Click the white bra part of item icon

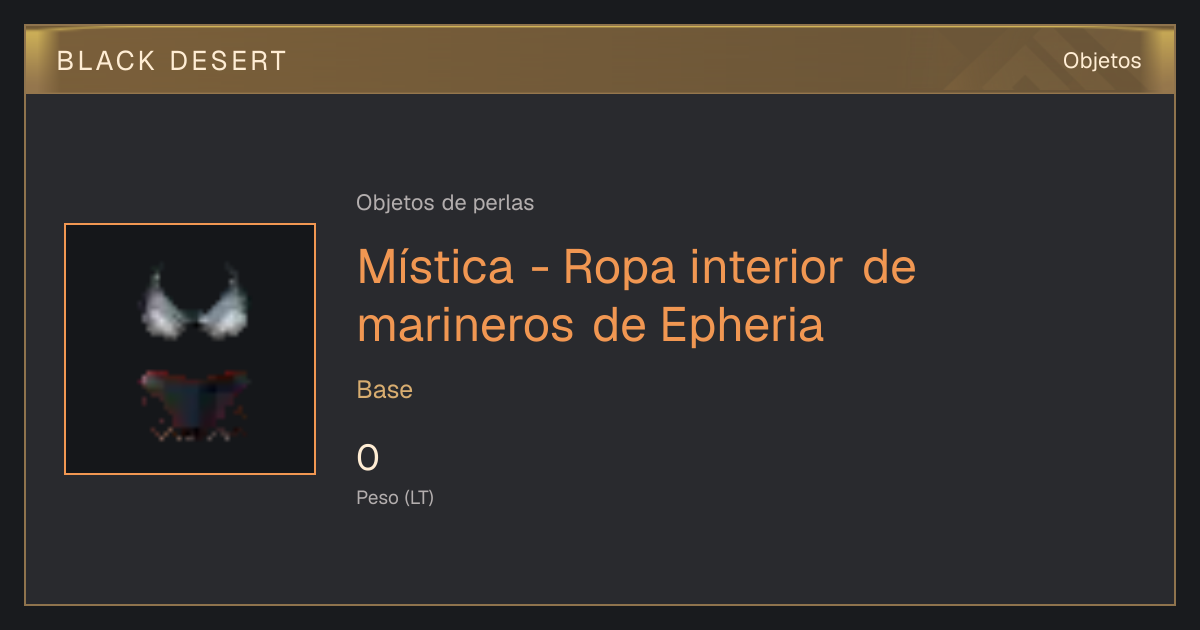(x=194, y=303)
